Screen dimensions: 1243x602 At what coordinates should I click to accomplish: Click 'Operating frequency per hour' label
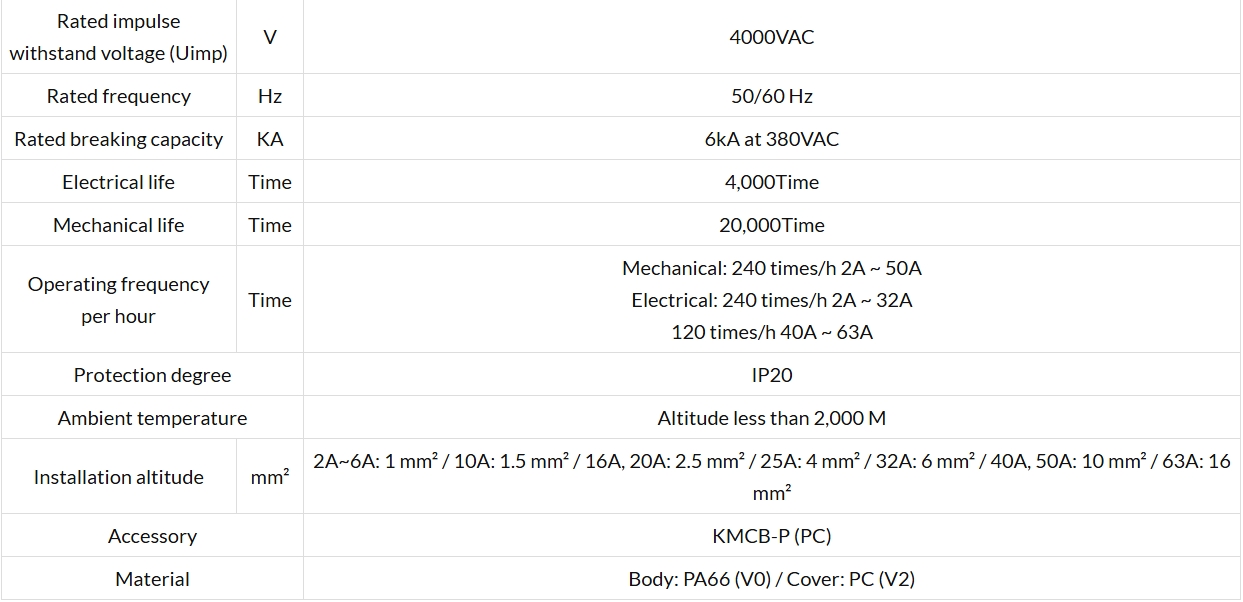[118, 300]
